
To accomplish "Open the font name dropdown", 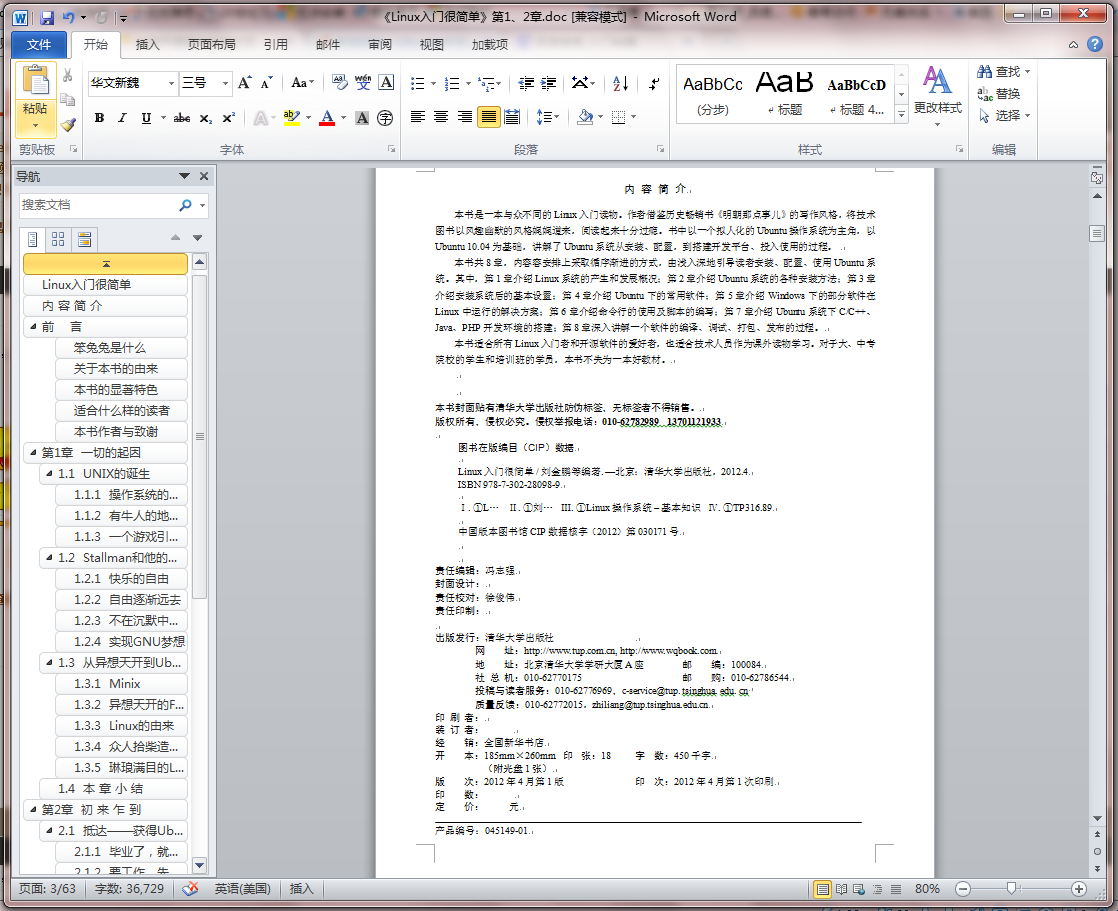I will (x=171, y=83).
